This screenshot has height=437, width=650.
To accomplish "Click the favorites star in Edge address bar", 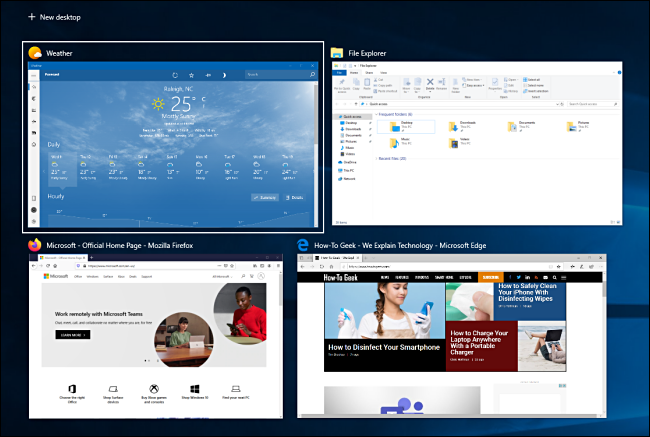I will 559,267.
